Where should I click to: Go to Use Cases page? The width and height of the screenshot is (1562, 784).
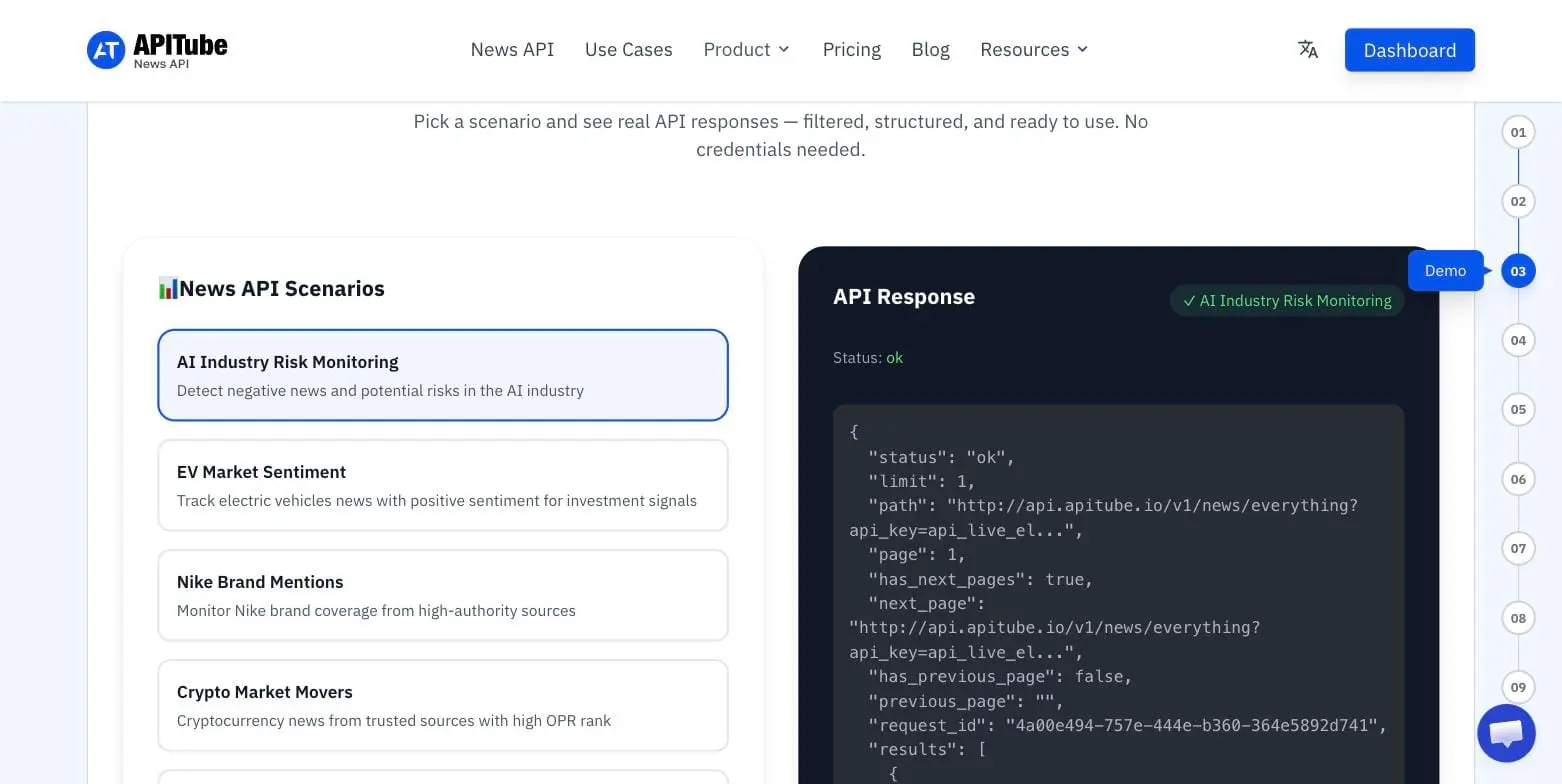pyautogui.click(x=629, y=50)
